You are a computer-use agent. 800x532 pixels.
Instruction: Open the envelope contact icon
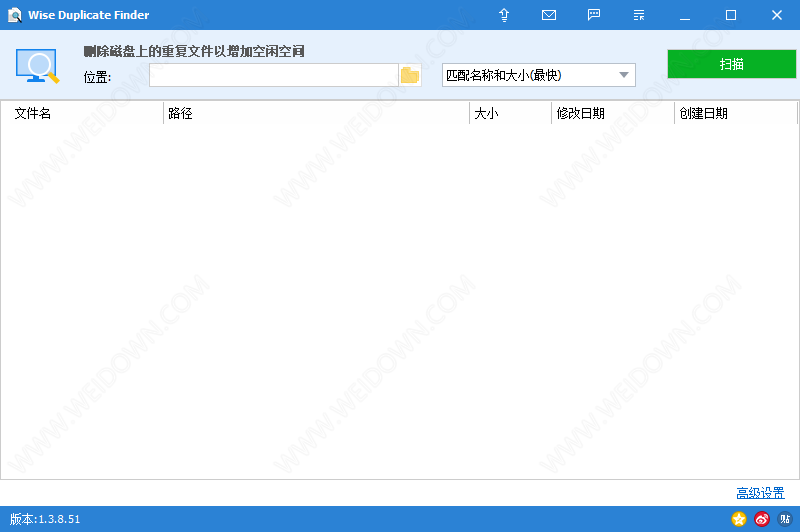click(x=549, y=15)
